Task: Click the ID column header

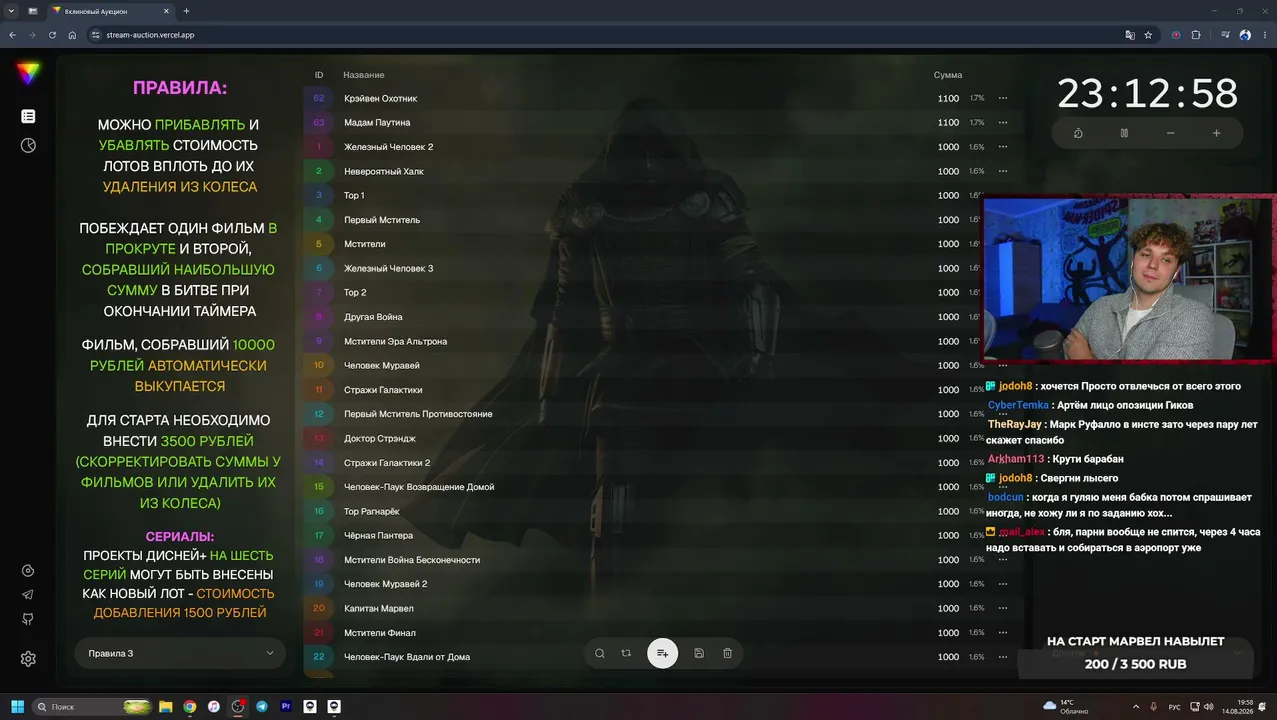Action: (x=319, y=75)
